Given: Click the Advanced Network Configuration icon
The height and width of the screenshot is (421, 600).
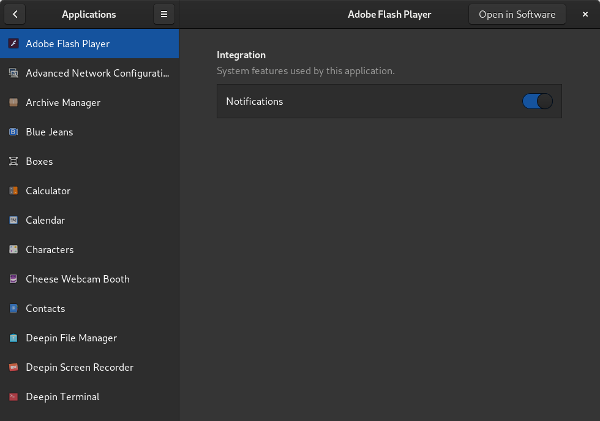Looking at the screenshot, I should tap(13, 73).
